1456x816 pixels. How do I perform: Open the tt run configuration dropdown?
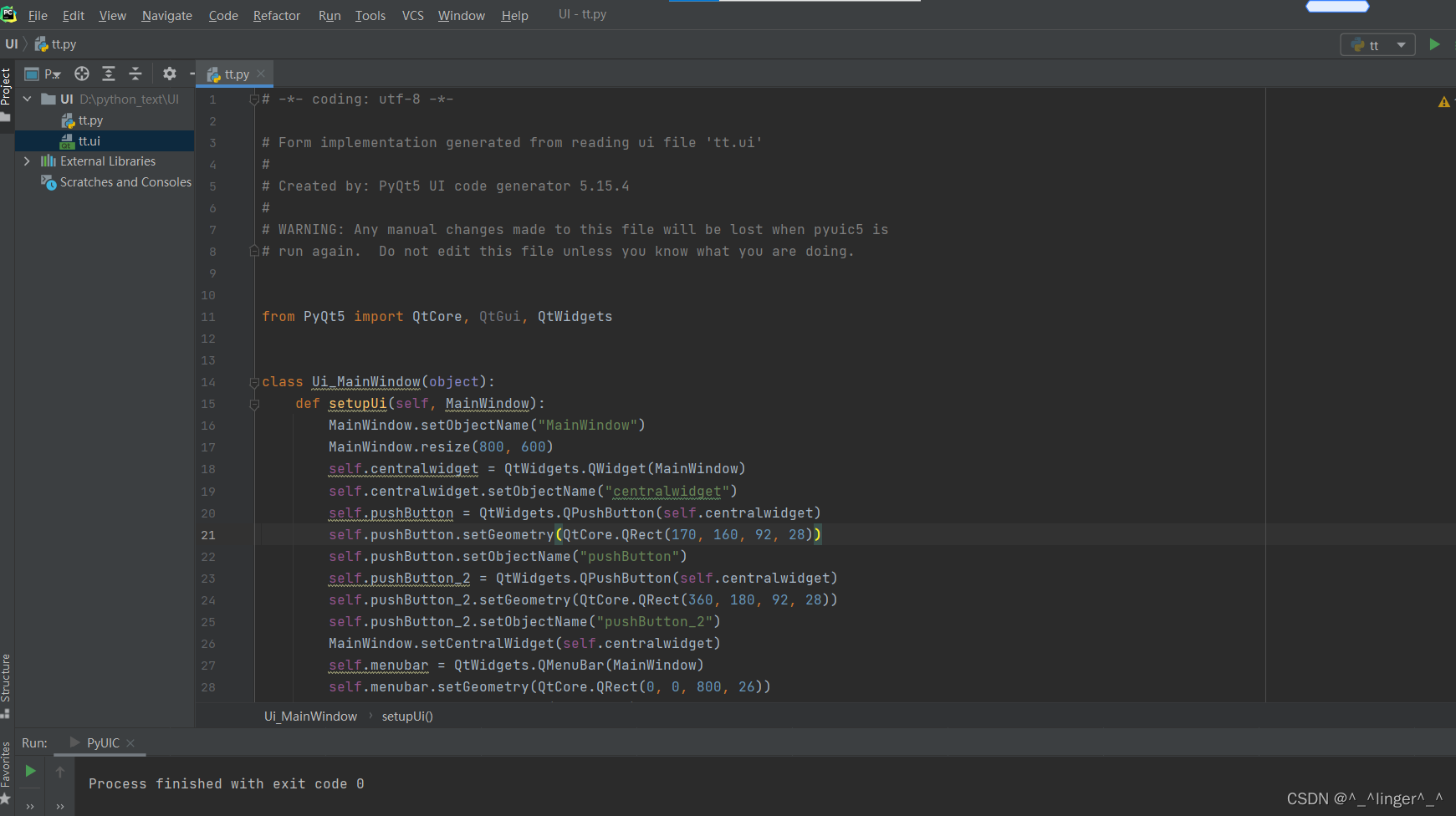point(1377,45)
